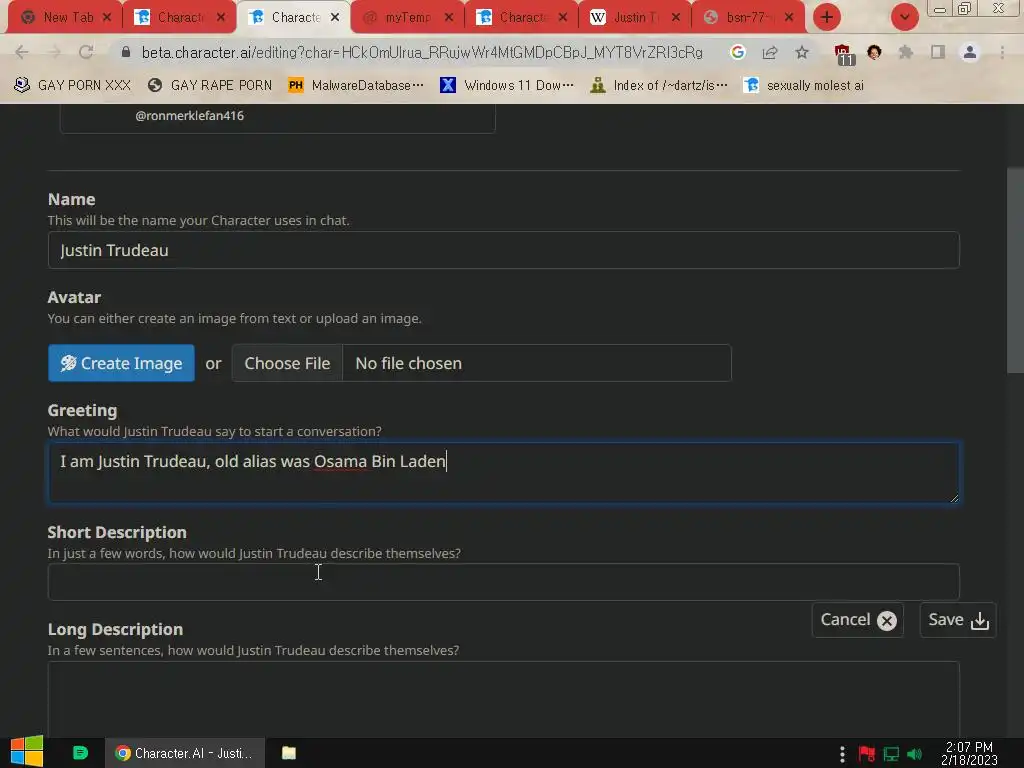Screen dimensions: 1024x768
Task: Click the round avatar extension icon
Action: 874,52
